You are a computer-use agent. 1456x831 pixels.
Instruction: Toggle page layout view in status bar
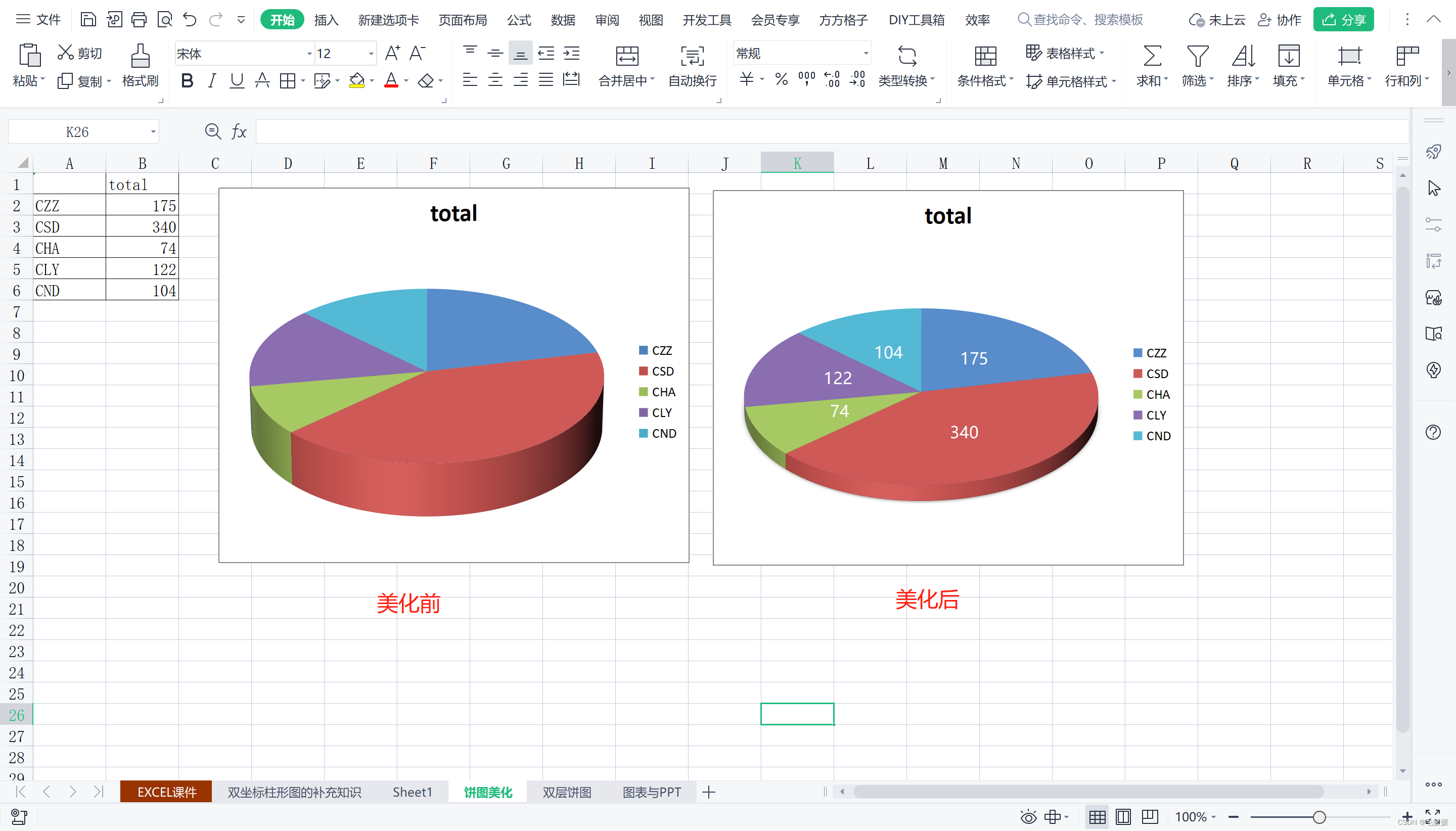(1123, 817)
